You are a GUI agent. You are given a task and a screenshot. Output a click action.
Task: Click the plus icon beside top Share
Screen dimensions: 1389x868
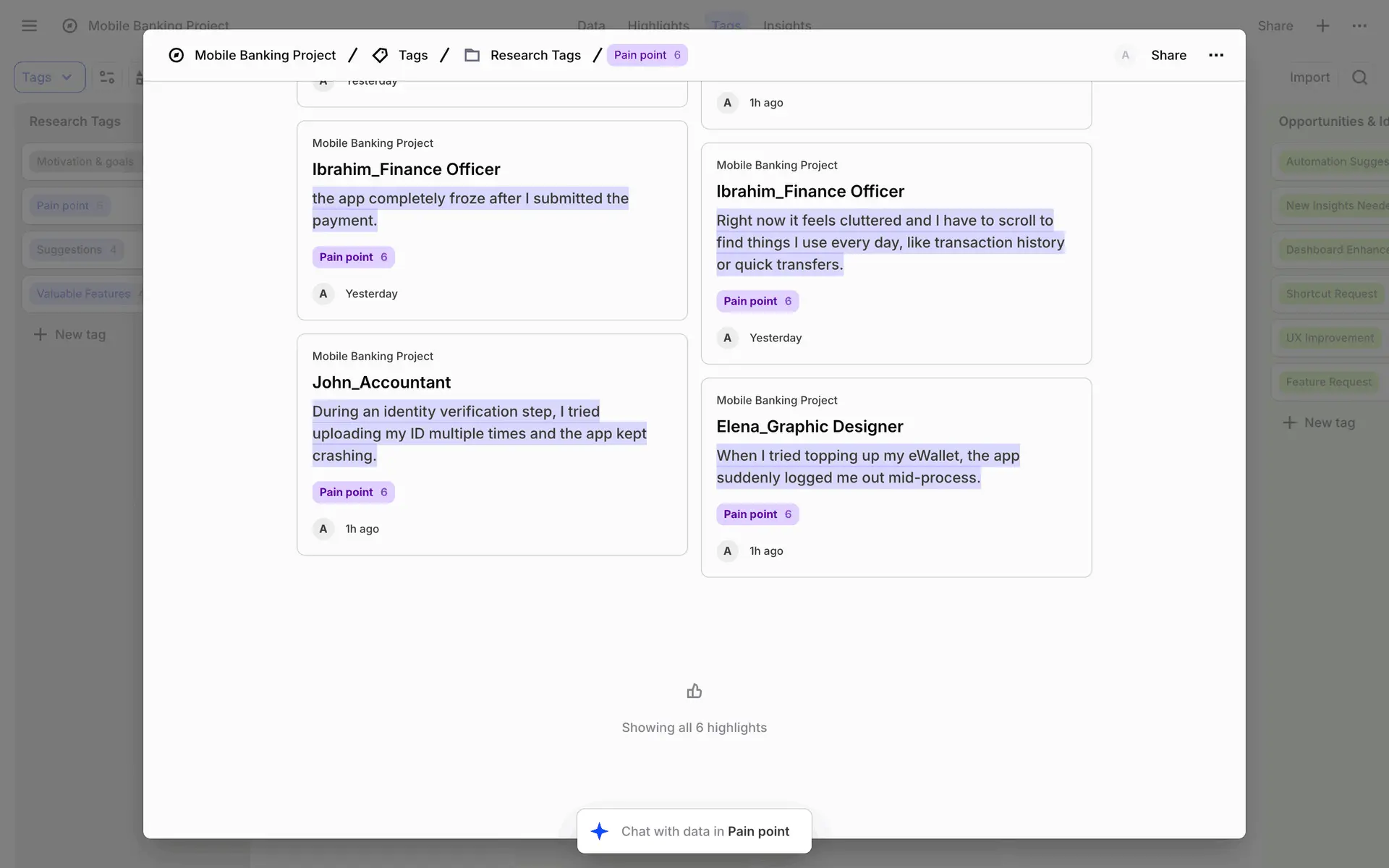[1322, 26]
